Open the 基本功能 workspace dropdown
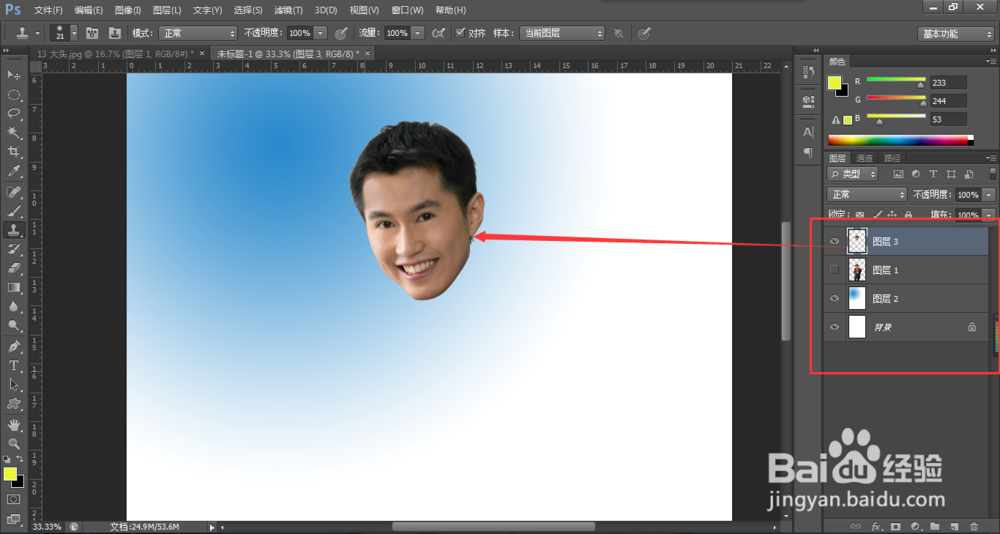This screenshot has width=1000, height=534. tap(955, 34)
